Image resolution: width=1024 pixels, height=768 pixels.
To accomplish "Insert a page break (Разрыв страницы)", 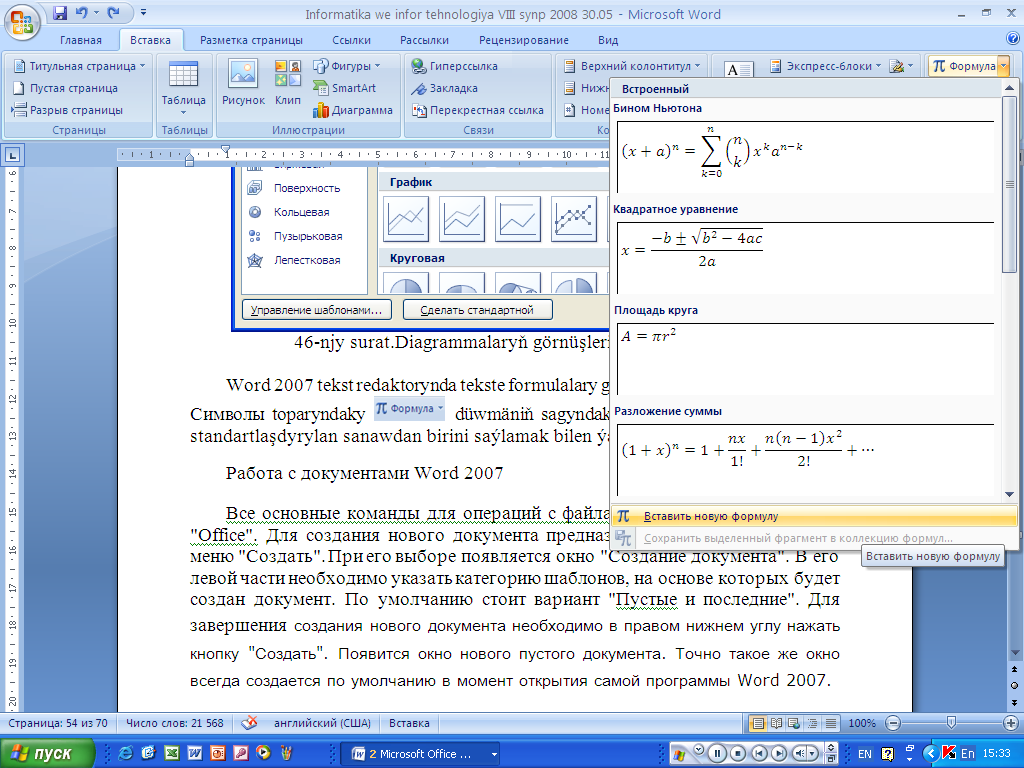I will click(x=67, y=110).
